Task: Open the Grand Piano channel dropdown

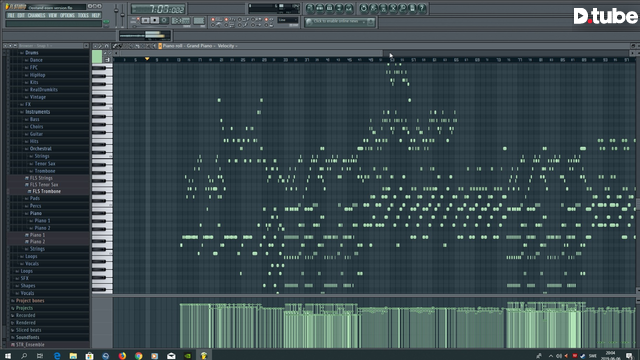Action: (x=200, y=46)
